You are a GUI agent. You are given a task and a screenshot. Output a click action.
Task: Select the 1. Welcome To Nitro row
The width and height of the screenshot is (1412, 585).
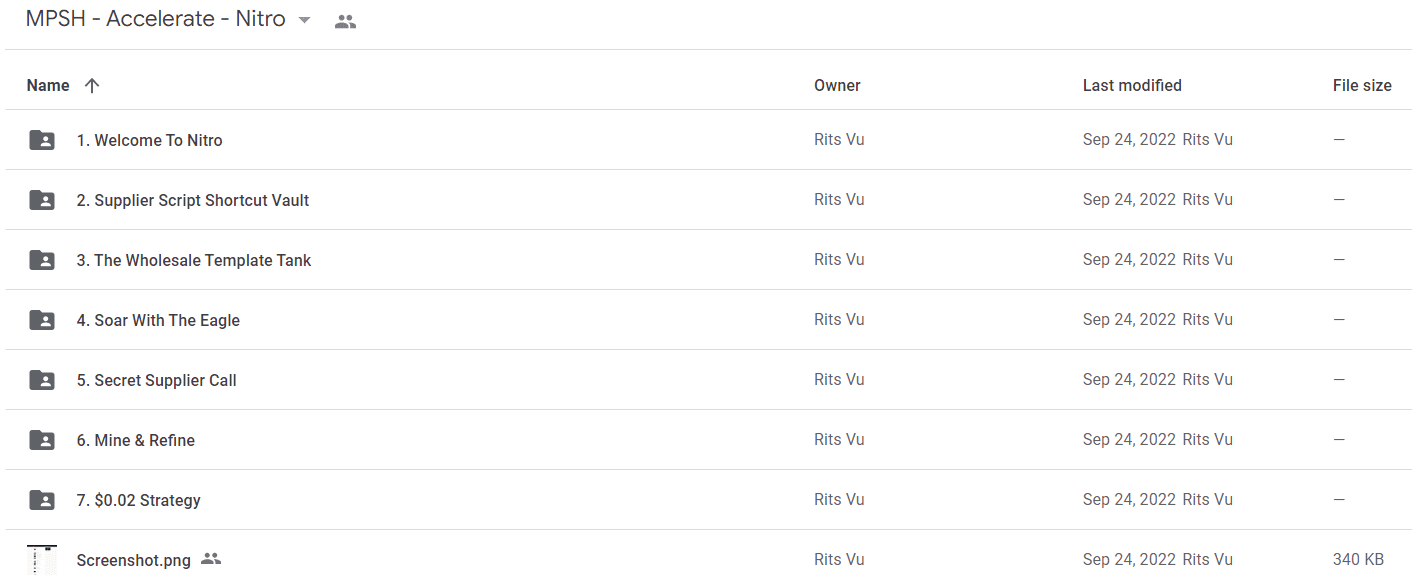pos(706,140)
